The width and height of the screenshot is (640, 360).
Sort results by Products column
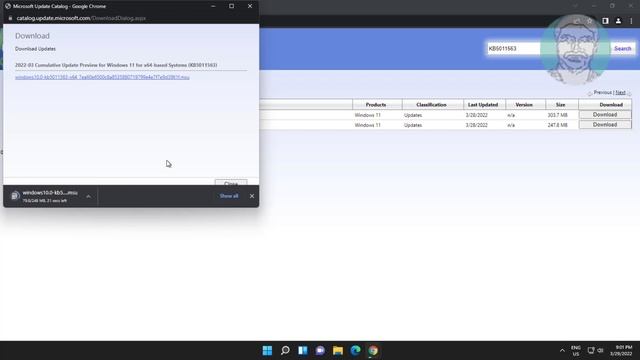coord(376,105)
